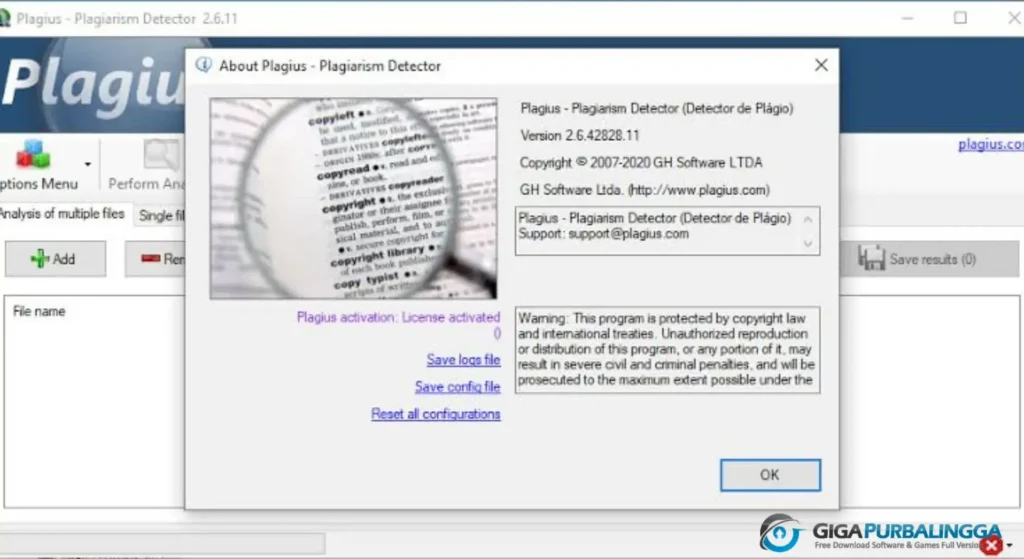Open the Save config file link
Viewport: 1024px width, 559px height.
click(457, 387)
